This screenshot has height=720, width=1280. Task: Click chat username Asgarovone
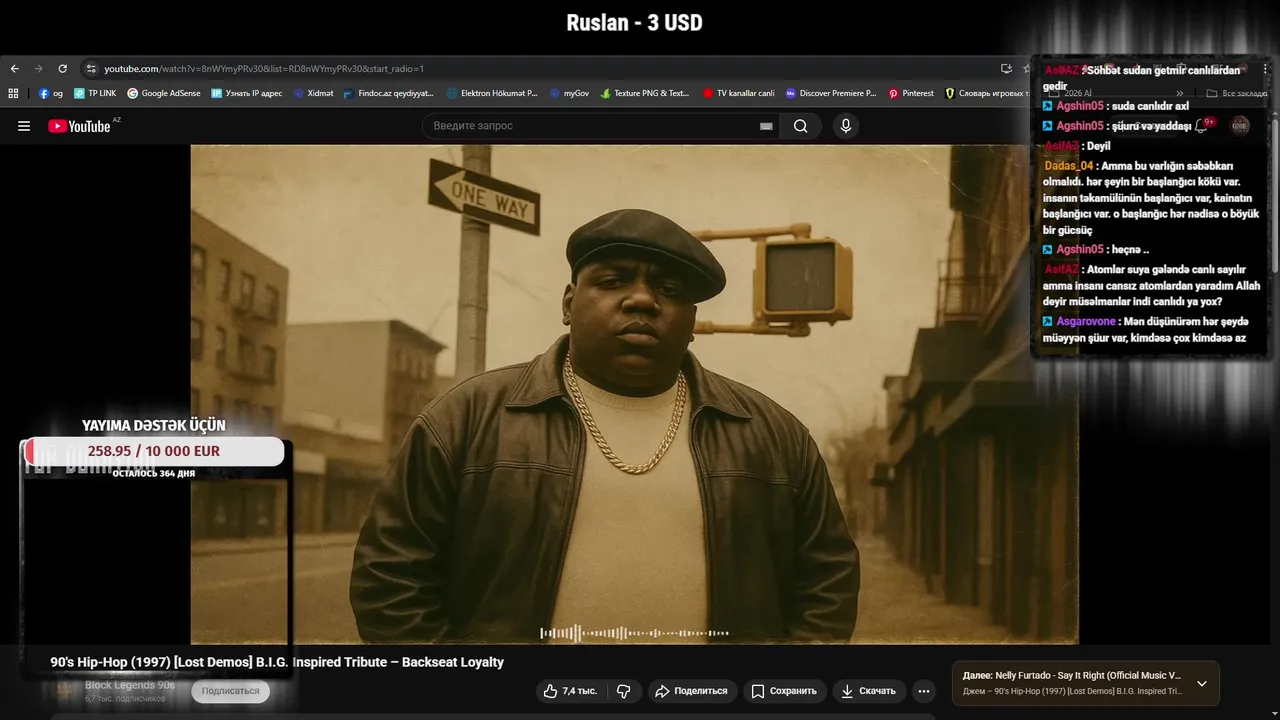1086,321
